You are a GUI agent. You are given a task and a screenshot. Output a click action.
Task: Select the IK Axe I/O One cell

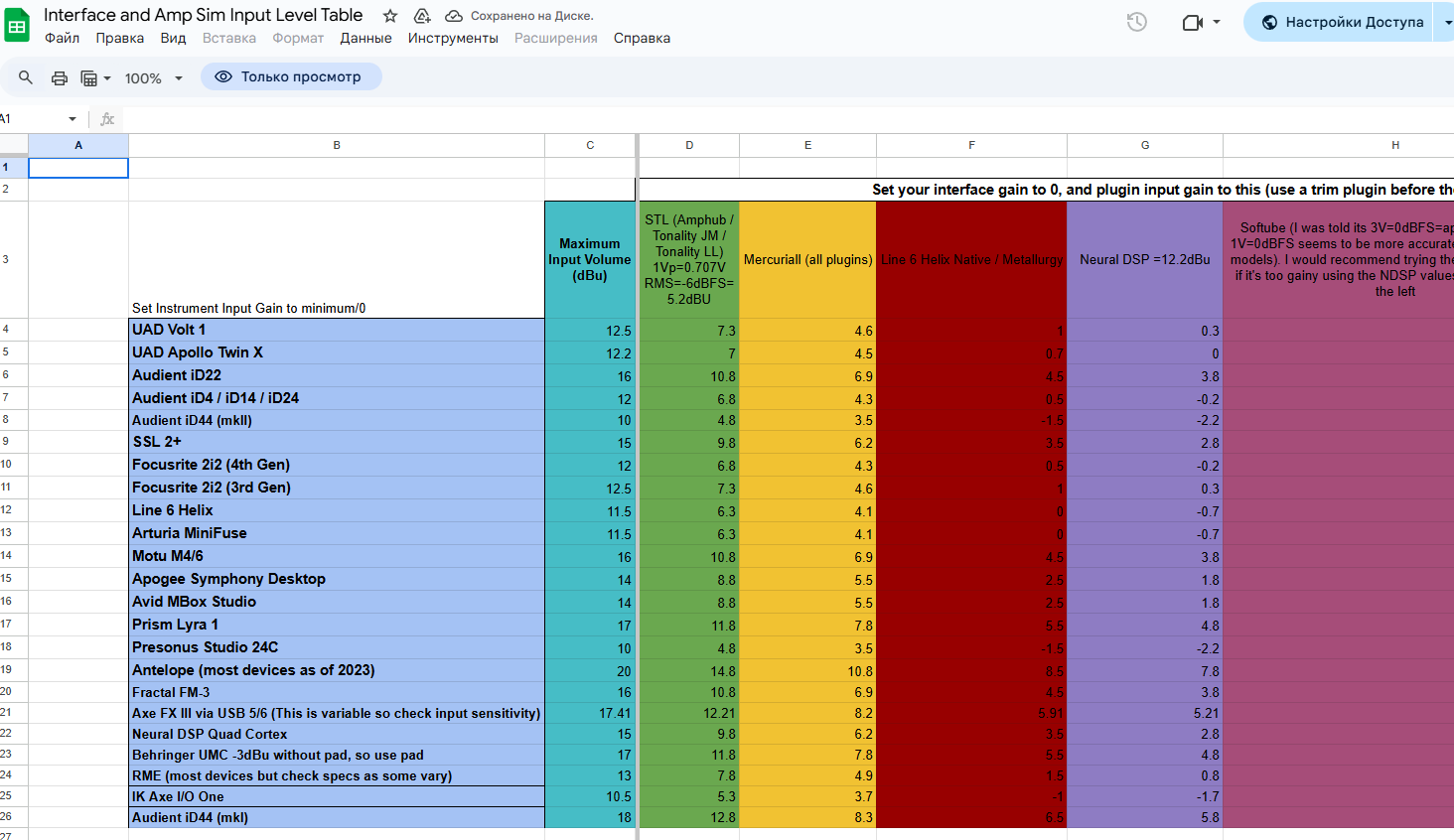pos(337,796)
